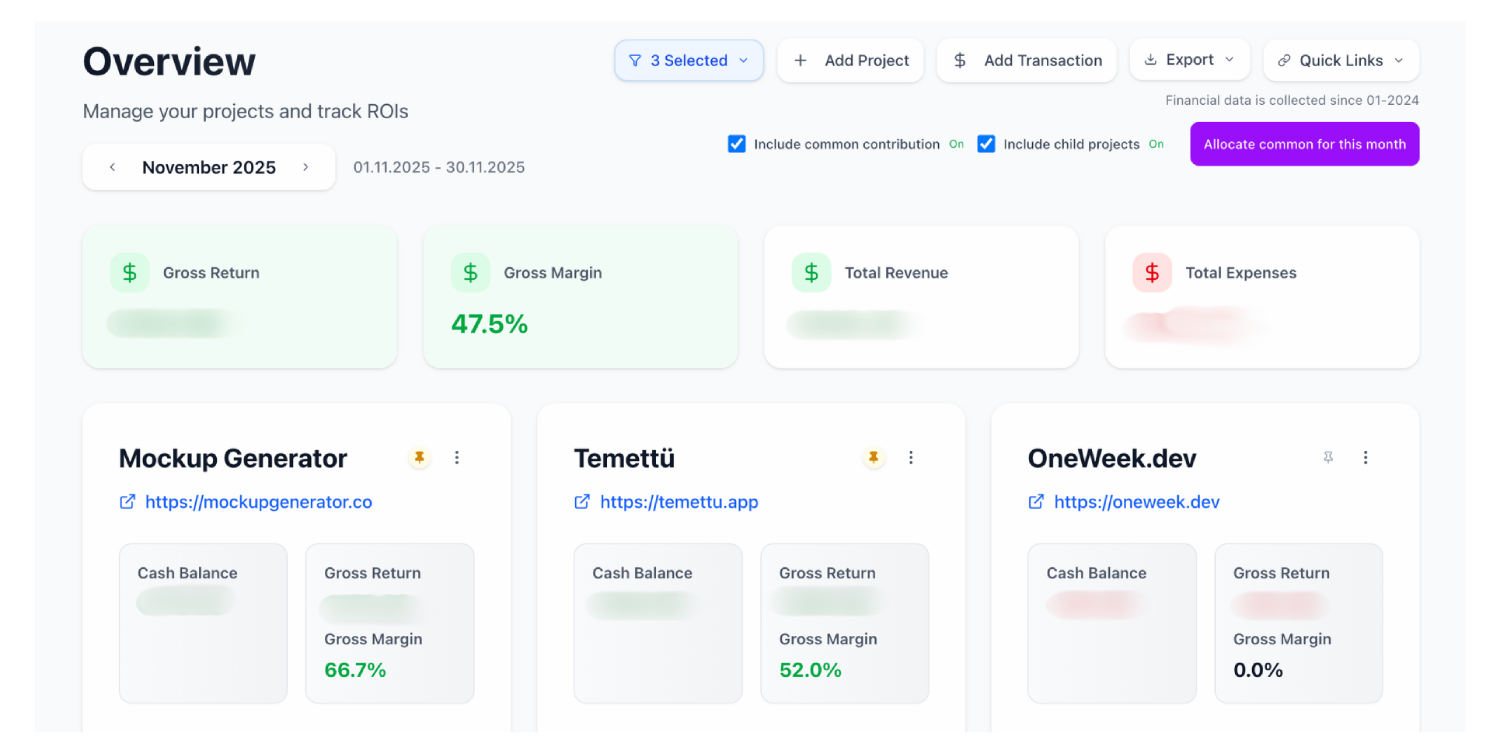Viewport: 1500px width, 754px height.
Task: Open the three-dot menu on OneWeek.dev card
Action: (x=1366, y=458)
